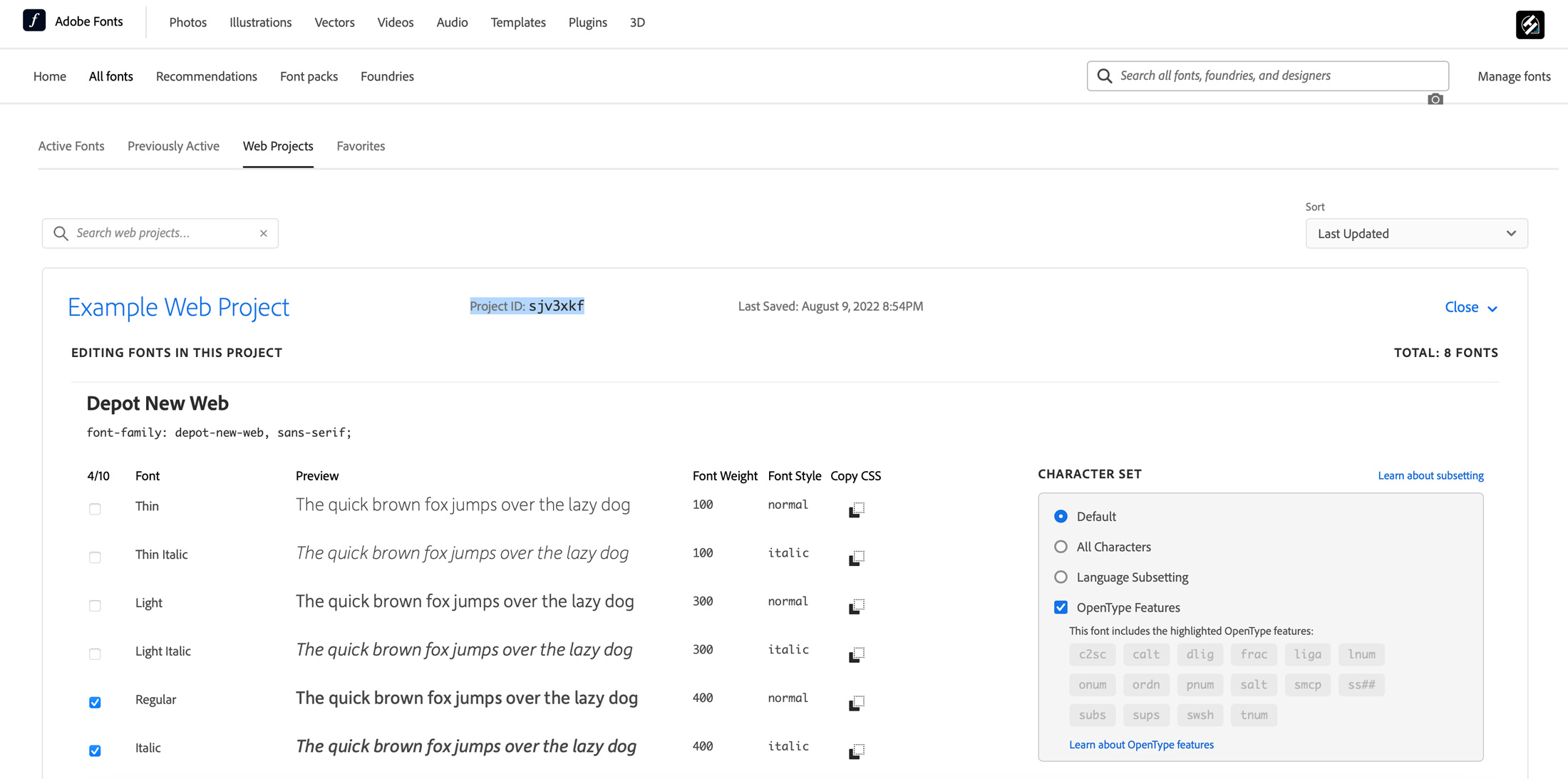Switch to the Active Fonts tab
This screenshot has height=779, width=1568.
click(x=71, y=146)
